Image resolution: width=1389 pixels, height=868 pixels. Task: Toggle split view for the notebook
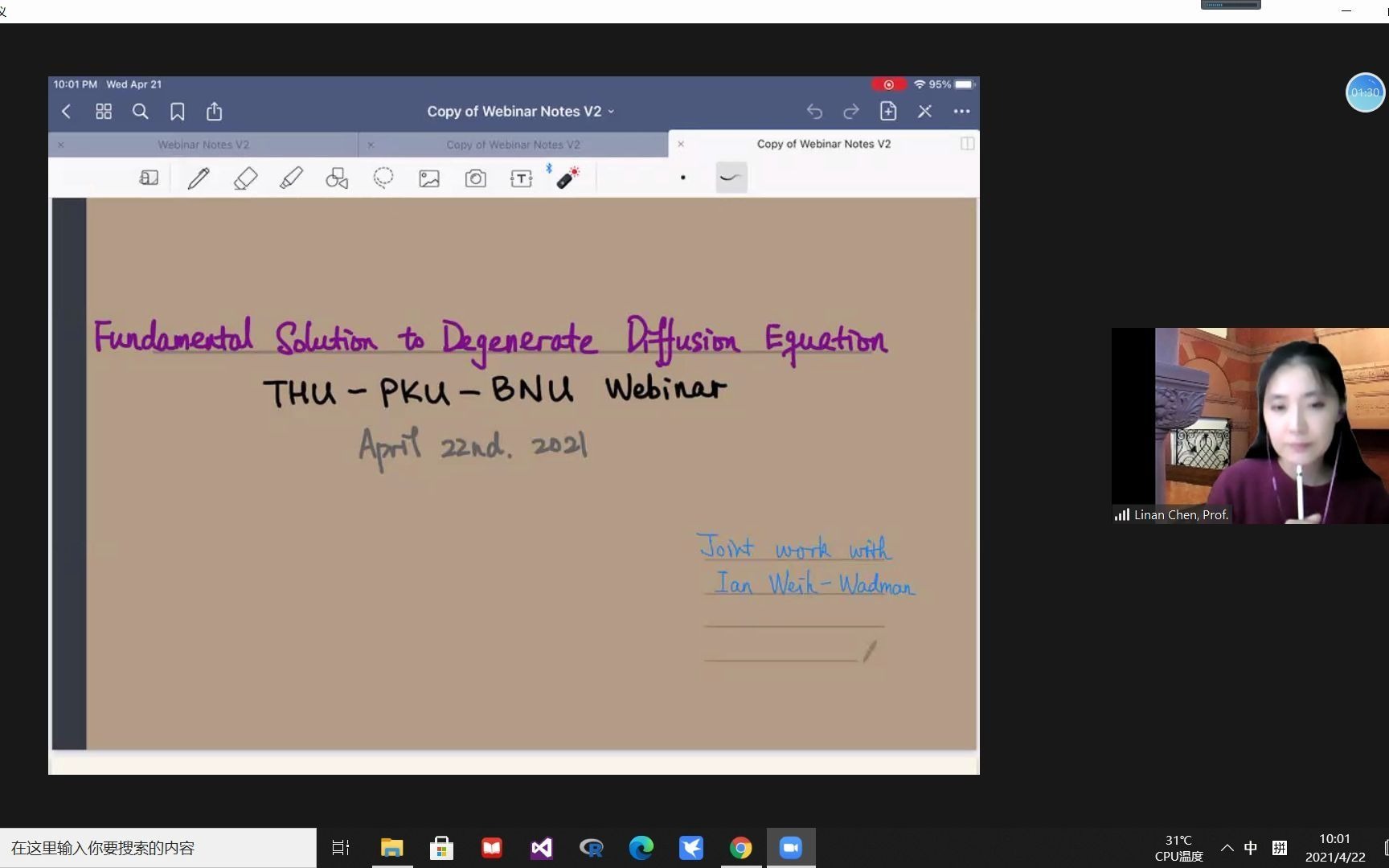[x=967, y=143]
